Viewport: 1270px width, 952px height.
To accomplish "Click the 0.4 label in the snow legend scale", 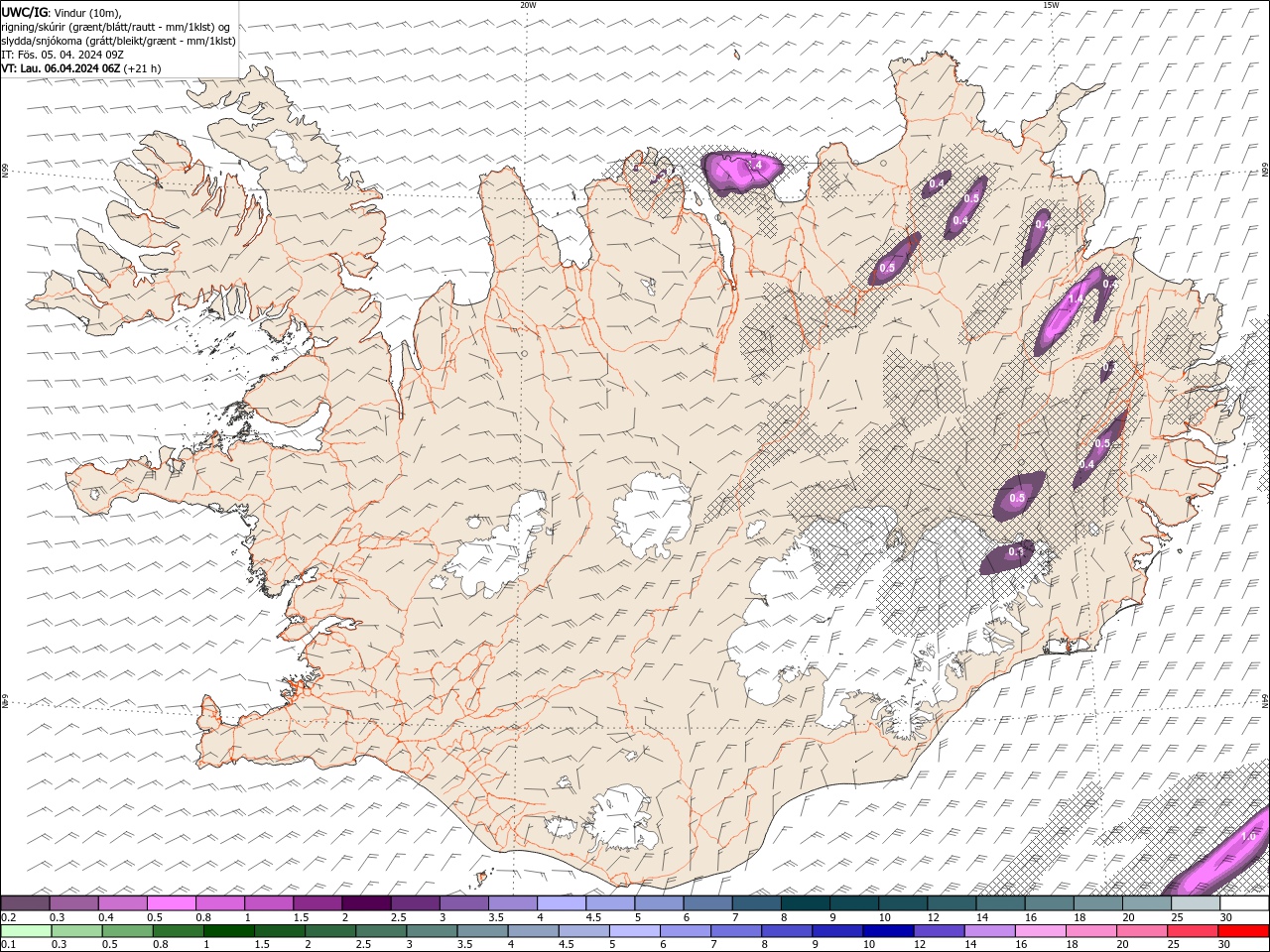I will point(105,917).
